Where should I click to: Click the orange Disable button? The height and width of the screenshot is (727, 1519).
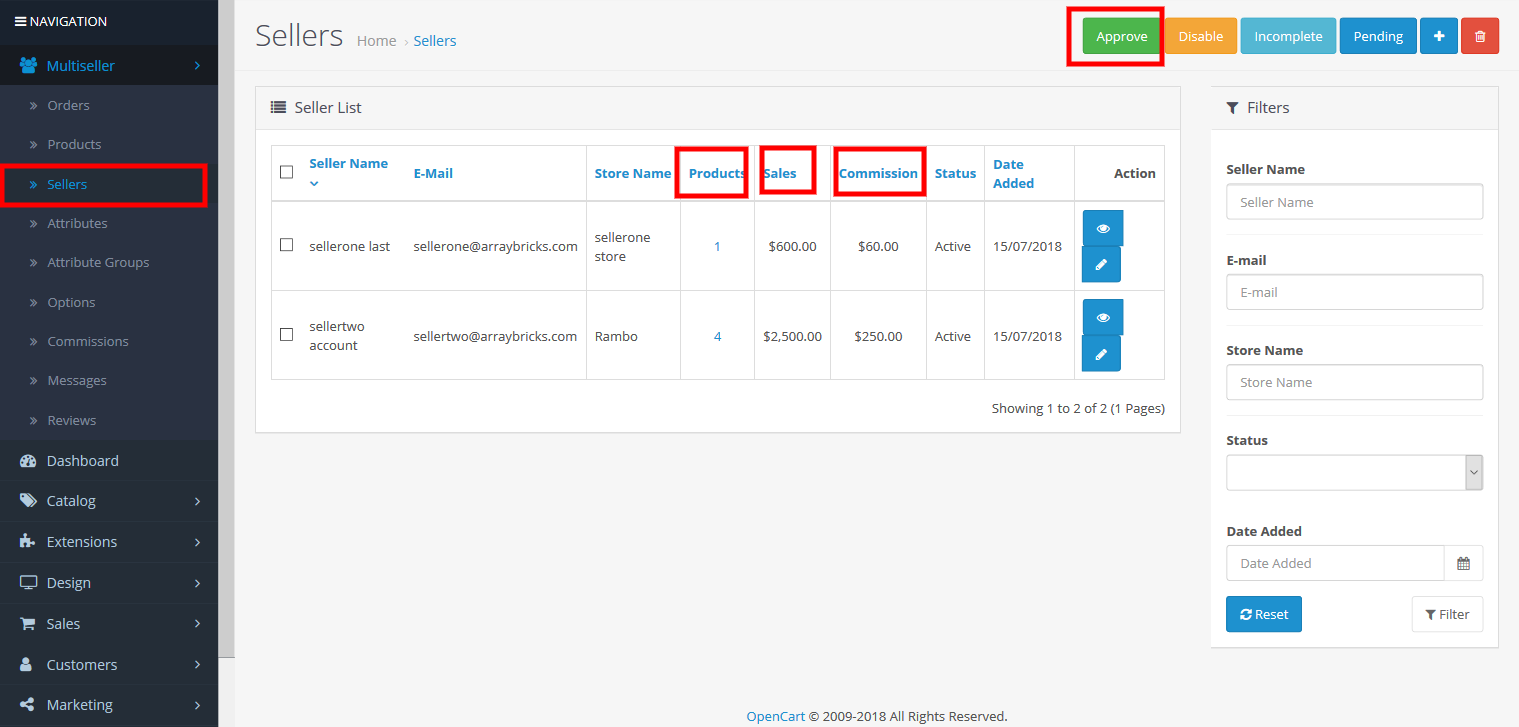pos(1200,36)
